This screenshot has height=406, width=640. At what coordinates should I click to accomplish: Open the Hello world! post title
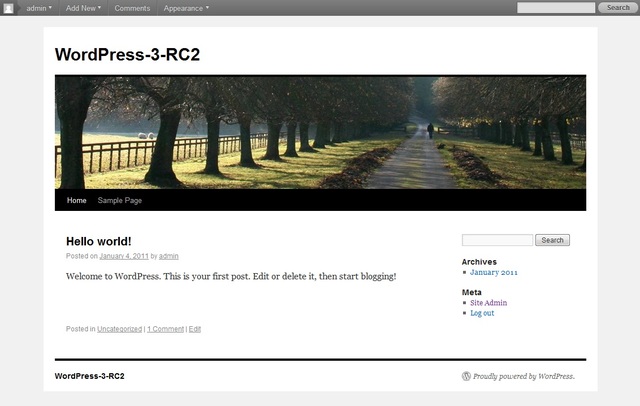(x=99, y=242)
